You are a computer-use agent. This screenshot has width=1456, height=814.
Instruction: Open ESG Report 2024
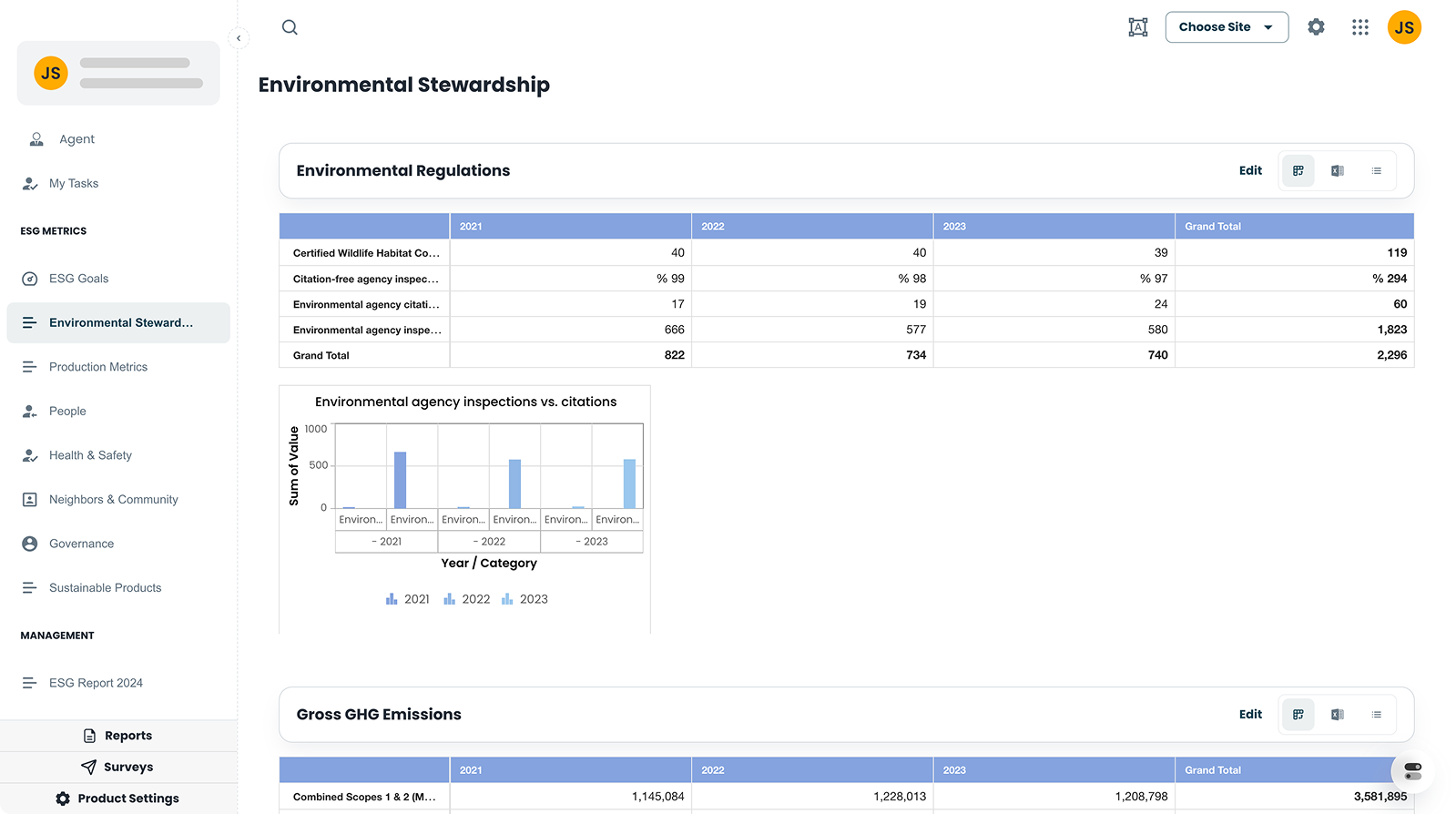(96, 683)
